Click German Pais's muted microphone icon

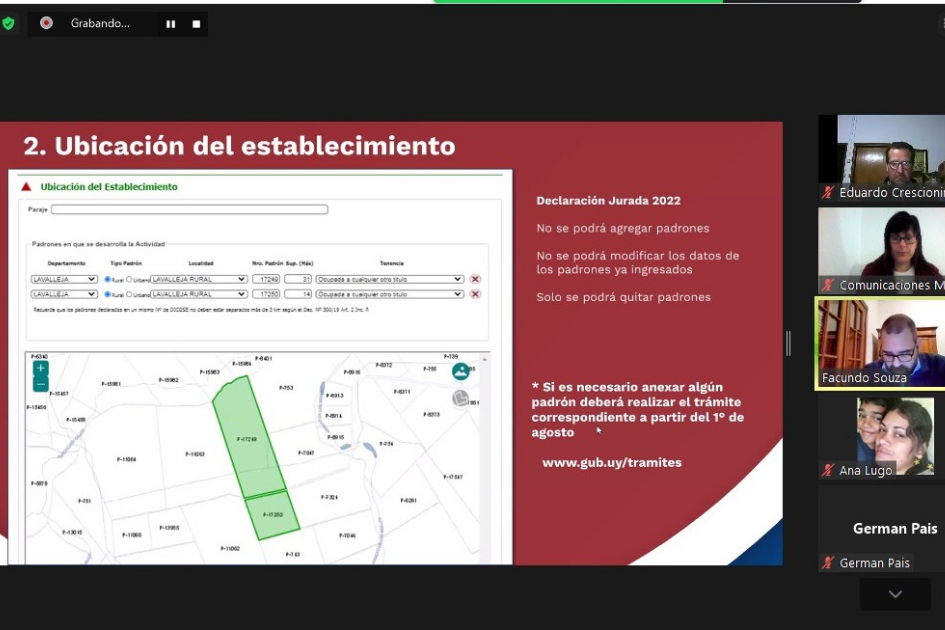coord(828,563)
